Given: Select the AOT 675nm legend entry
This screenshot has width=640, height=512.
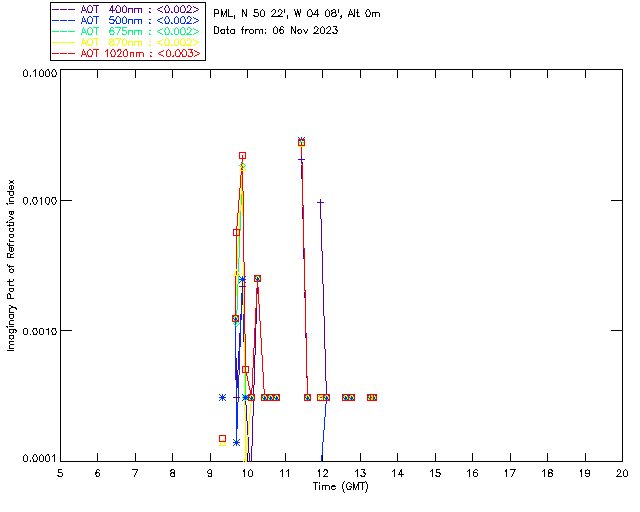Looking at the screenshot, I should pos(127,31).
